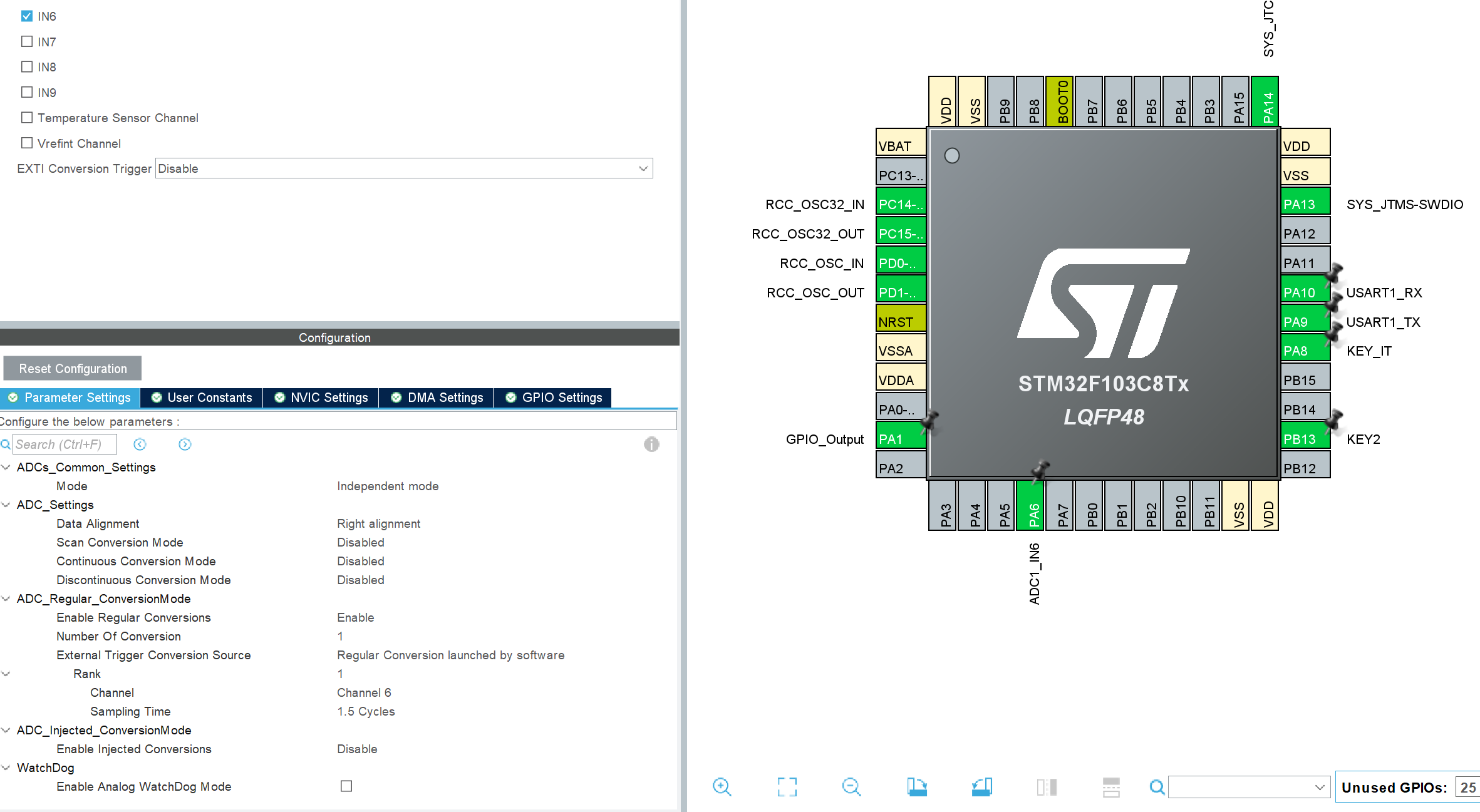Enable Vrefint Channel checkbox

pyautogui.click(x=27, y=143)
